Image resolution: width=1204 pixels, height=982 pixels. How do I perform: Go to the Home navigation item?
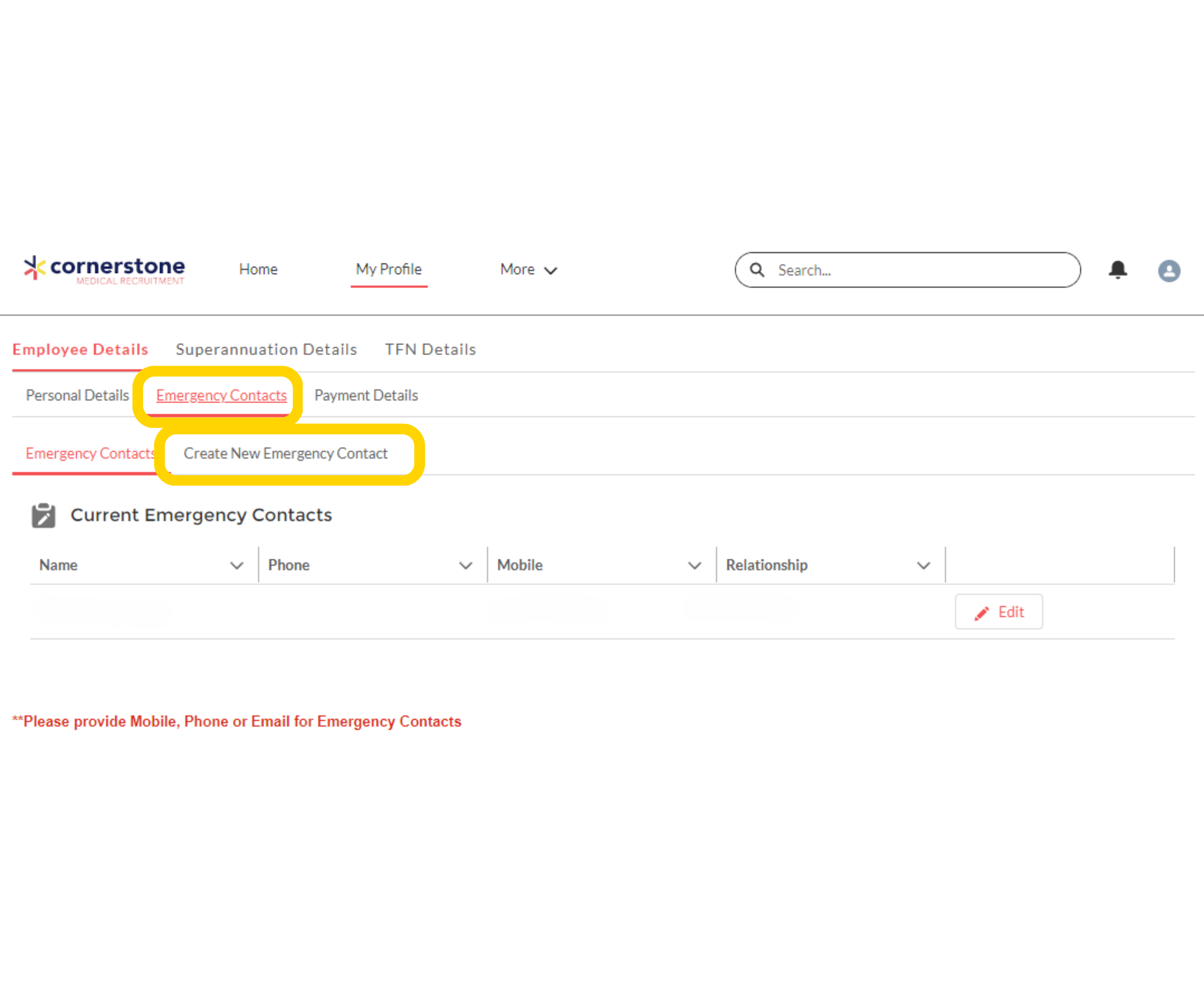(x=258, y=269)
